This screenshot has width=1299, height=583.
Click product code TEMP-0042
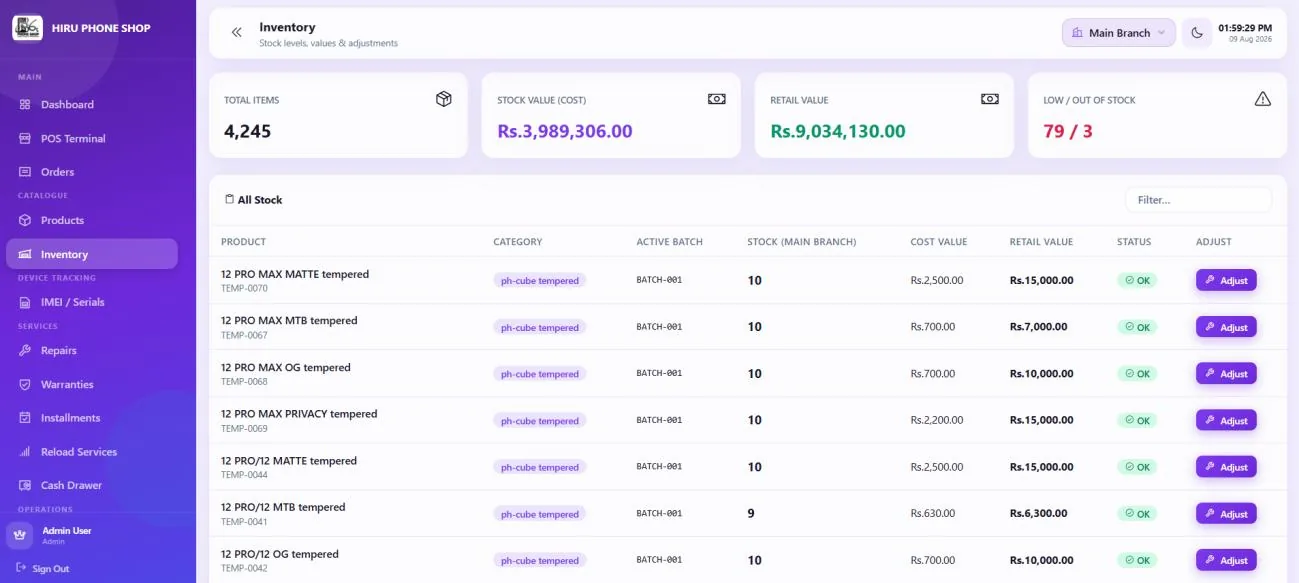pos(244,568)
